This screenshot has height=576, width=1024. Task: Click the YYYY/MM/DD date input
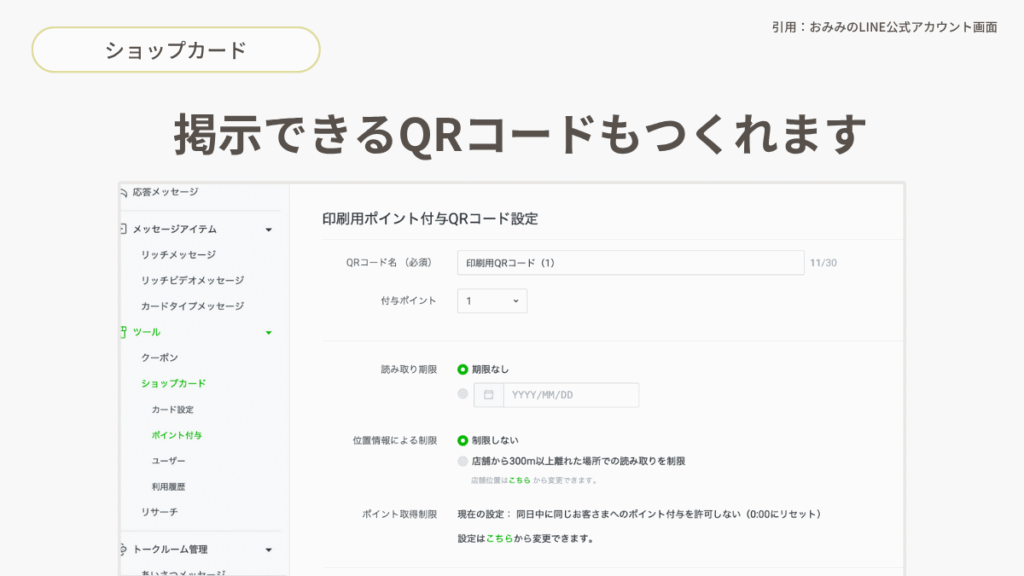click(x=570, y=395)
